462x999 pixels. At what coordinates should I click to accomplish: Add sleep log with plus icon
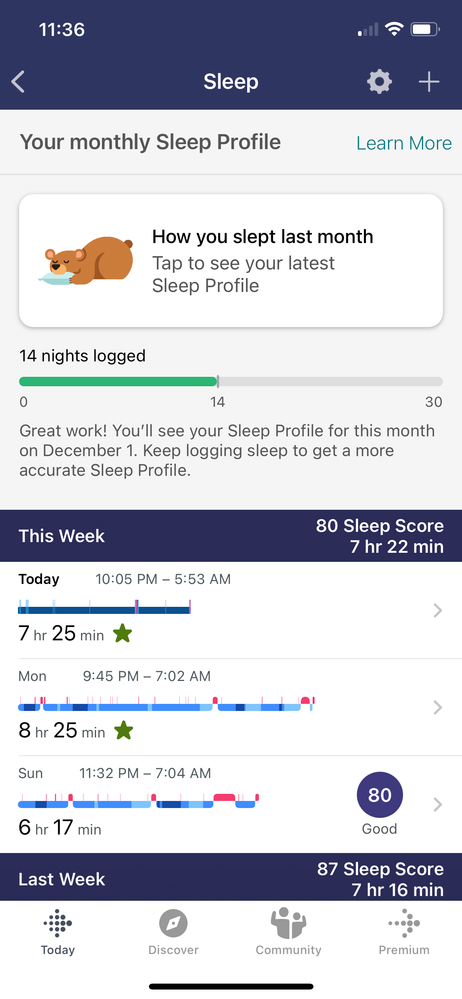point(429,82)
